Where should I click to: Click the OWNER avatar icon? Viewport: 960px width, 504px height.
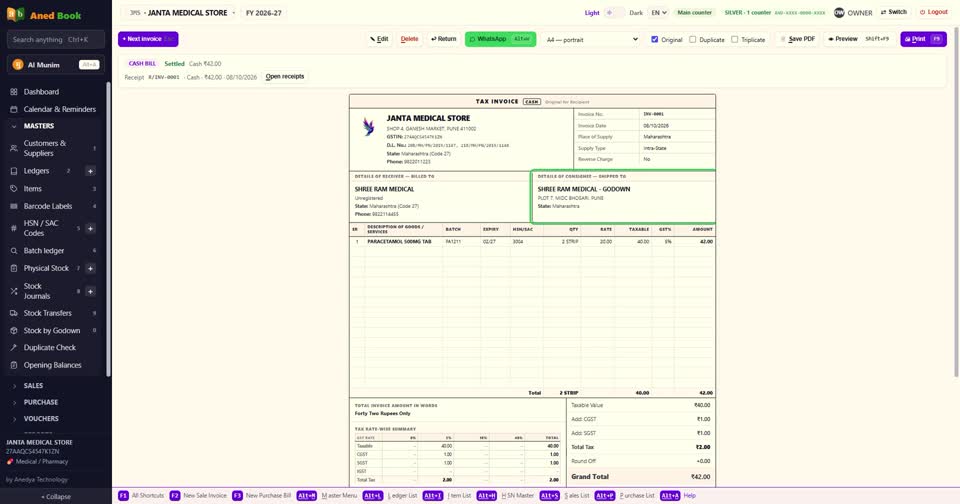(839, 12)
